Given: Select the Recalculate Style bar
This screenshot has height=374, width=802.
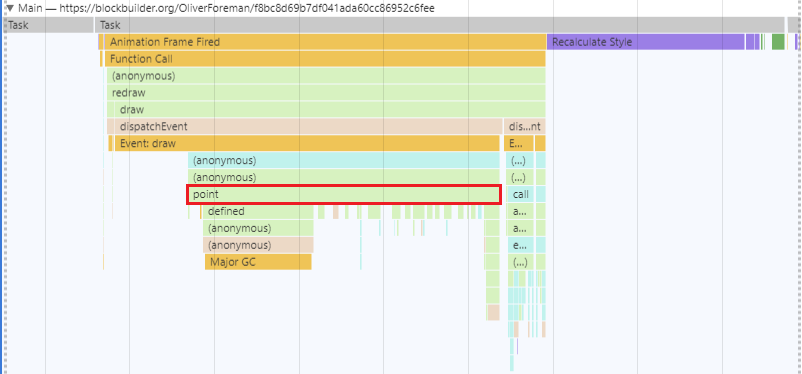Looking at the screenshot, I should pyautogui.click(x=645, y=42).
